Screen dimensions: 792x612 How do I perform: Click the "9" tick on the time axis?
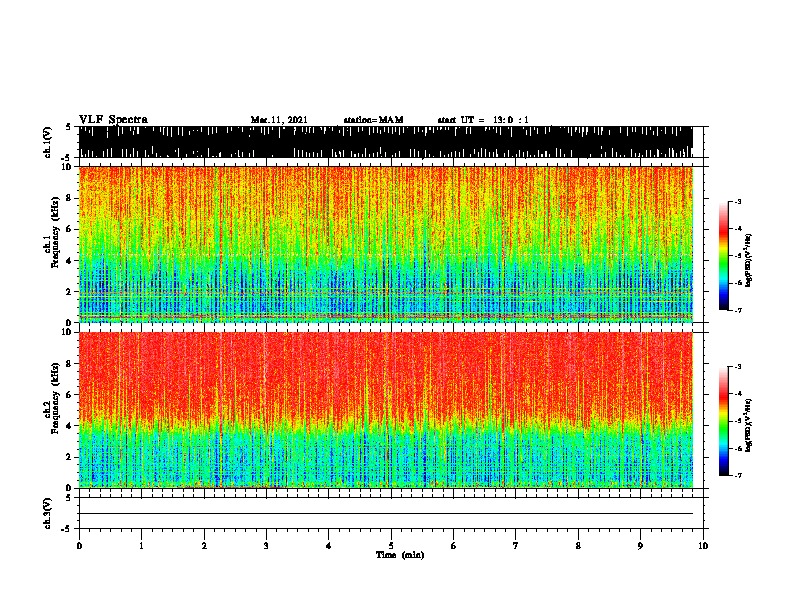(640, 546)
